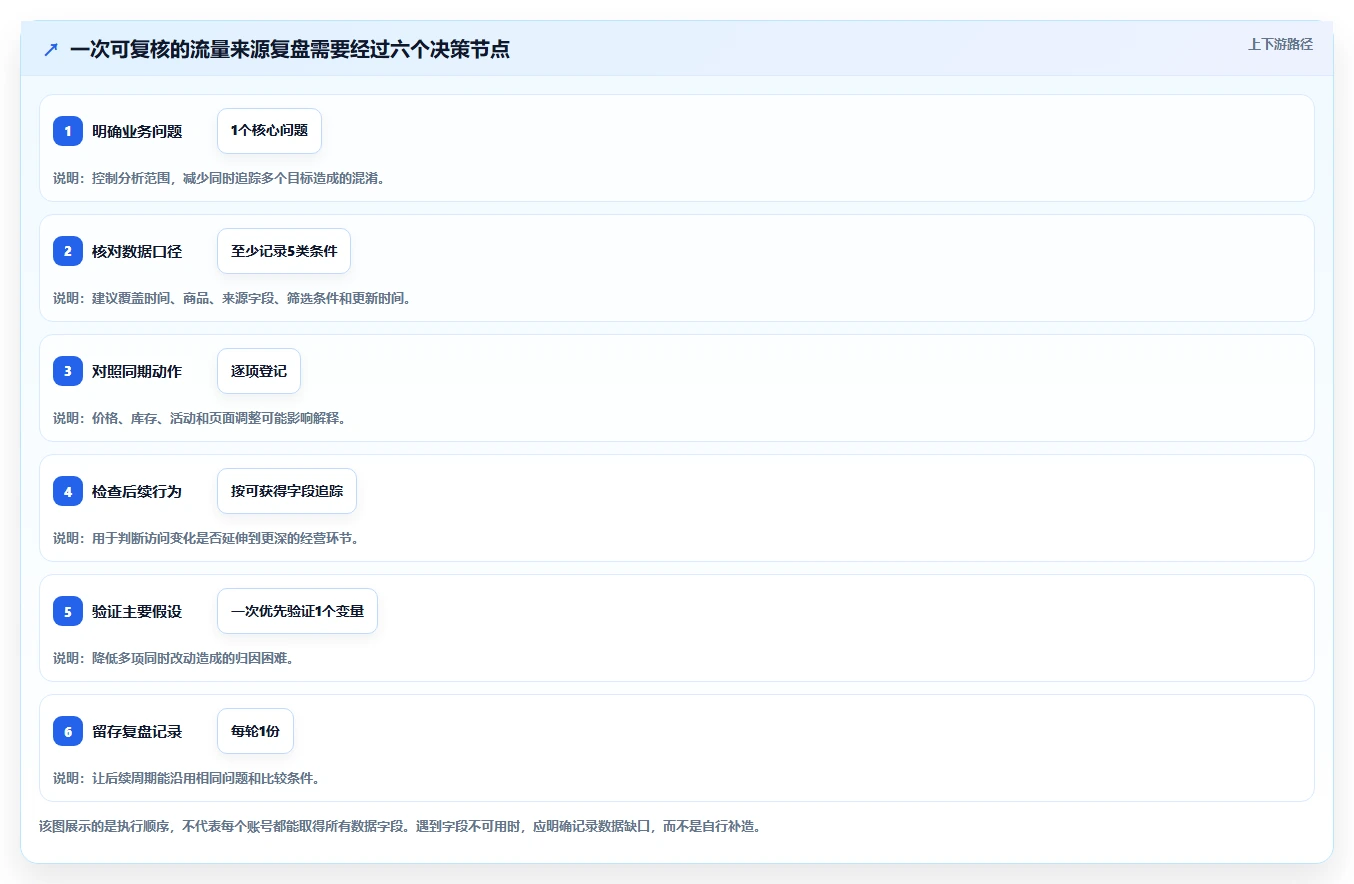Click the 每轮1份 pill
Screen dimensions: 1354x884
(255, 731)
